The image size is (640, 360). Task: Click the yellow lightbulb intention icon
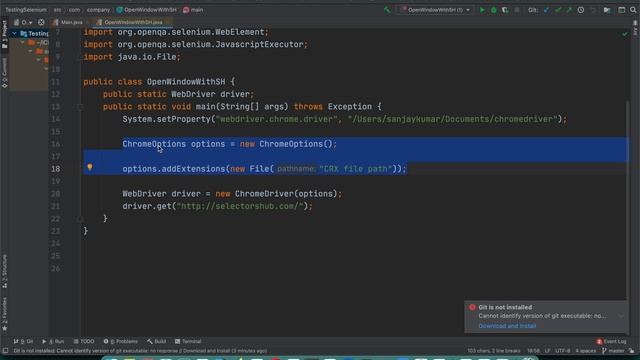click(90, 167)
